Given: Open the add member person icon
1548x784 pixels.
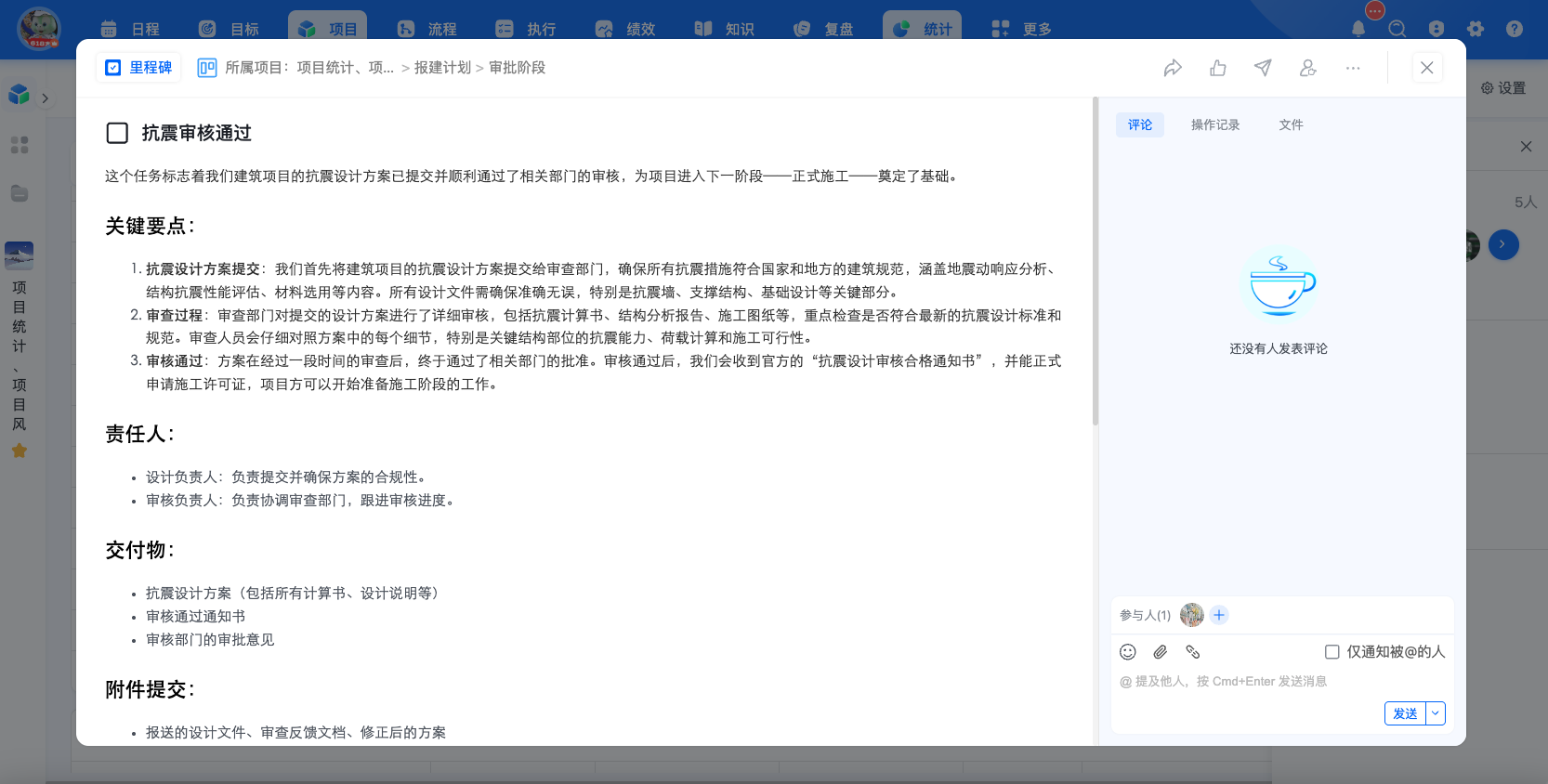Looking at the screenshot, I should tap(1308, 68).
